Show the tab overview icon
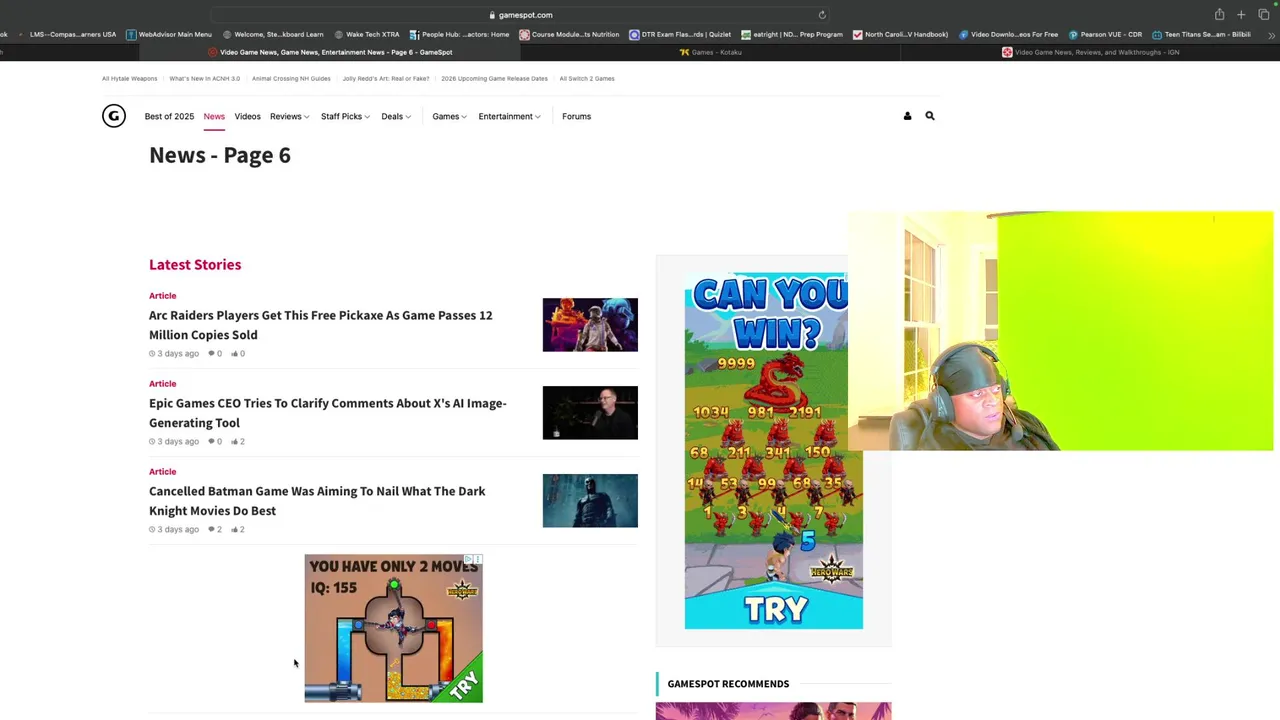This screenshot has height=720, width=1280. (x=1263, y=15)
